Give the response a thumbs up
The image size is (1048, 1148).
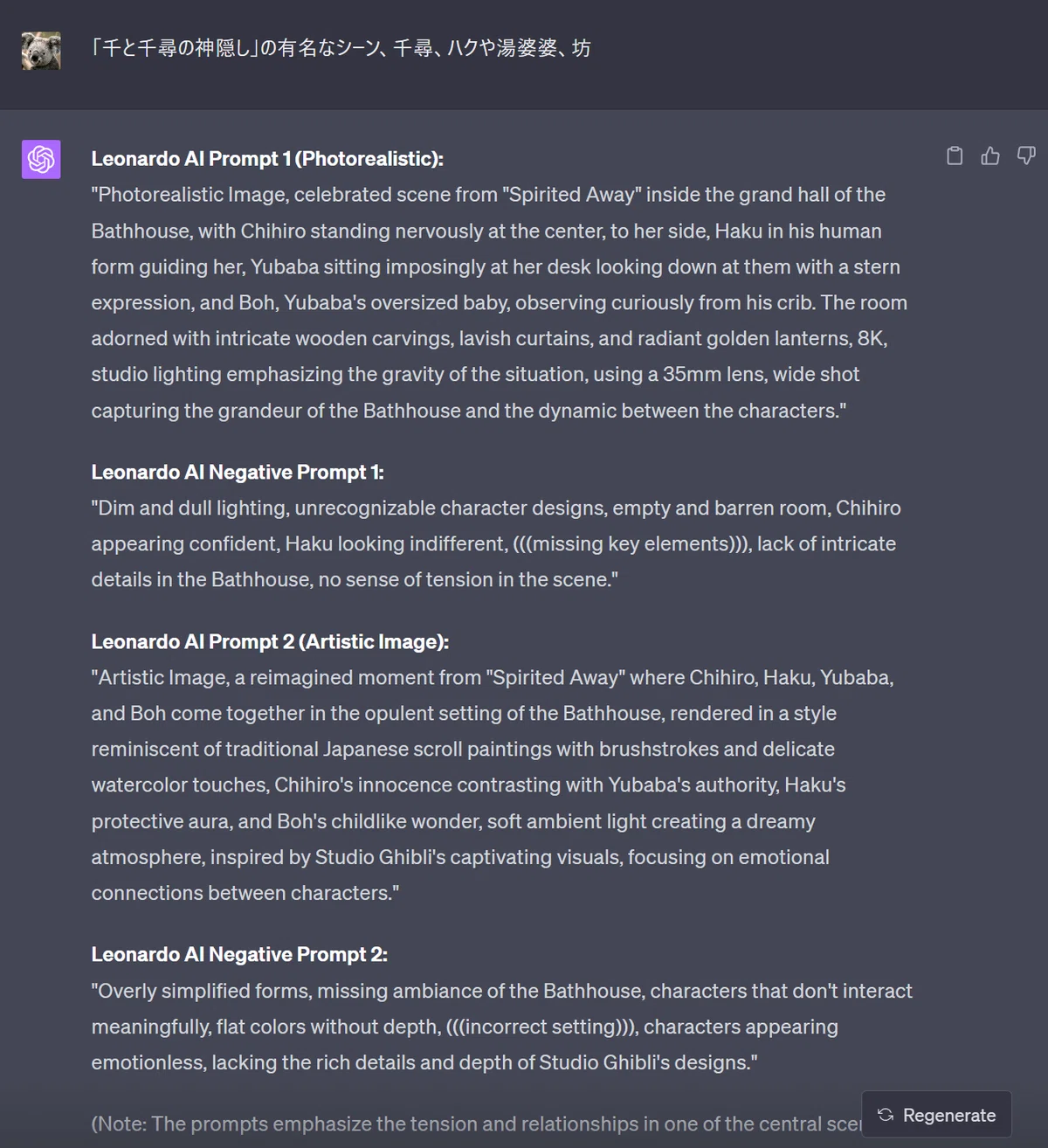coord(990,156)
